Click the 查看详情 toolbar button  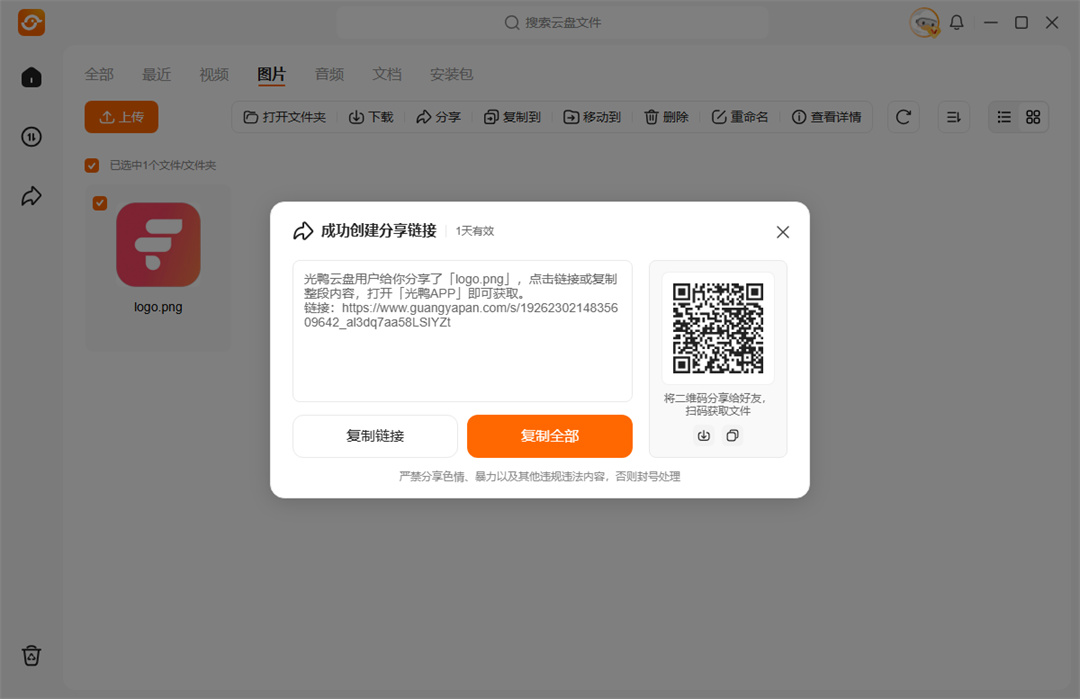click(827, 117)
